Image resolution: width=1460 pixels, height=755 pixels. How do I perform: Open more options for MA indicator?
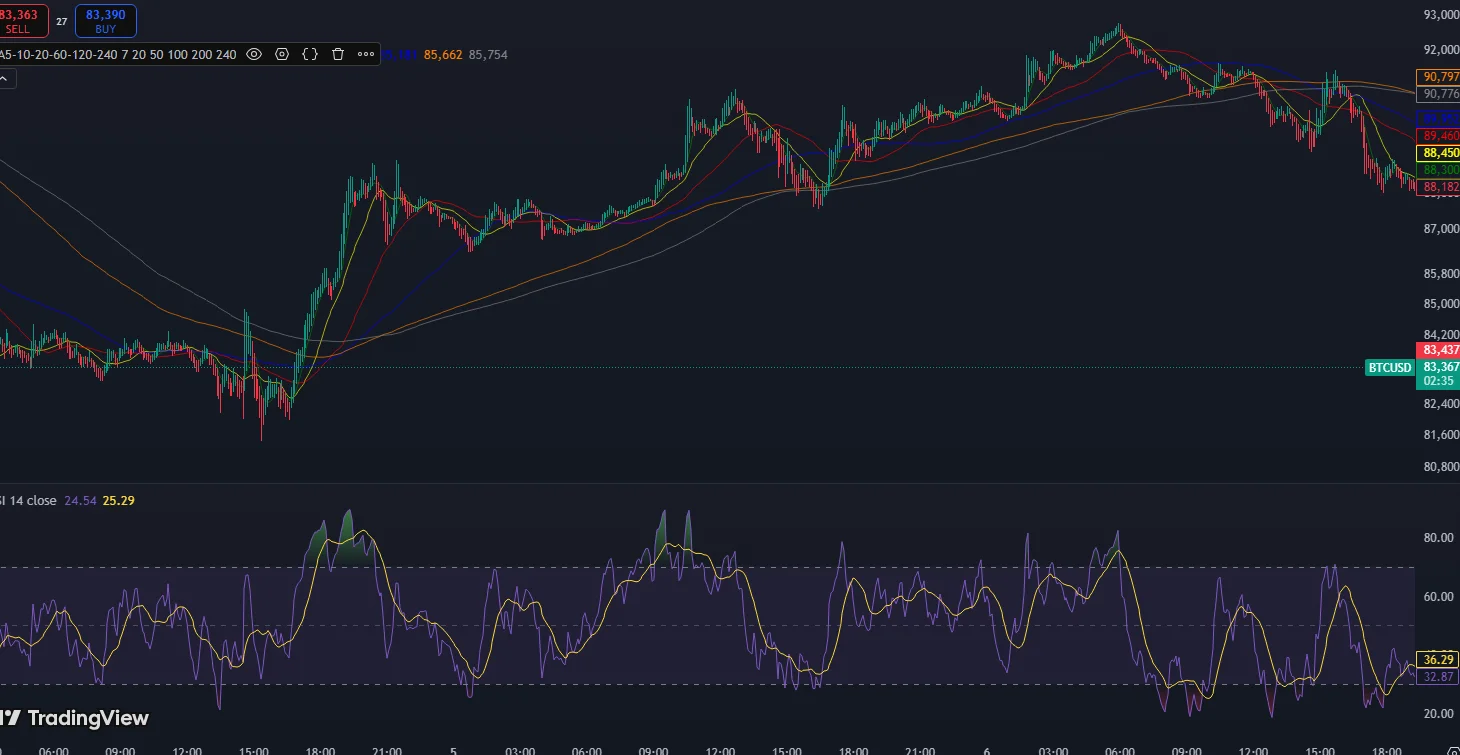click(366, 54)
